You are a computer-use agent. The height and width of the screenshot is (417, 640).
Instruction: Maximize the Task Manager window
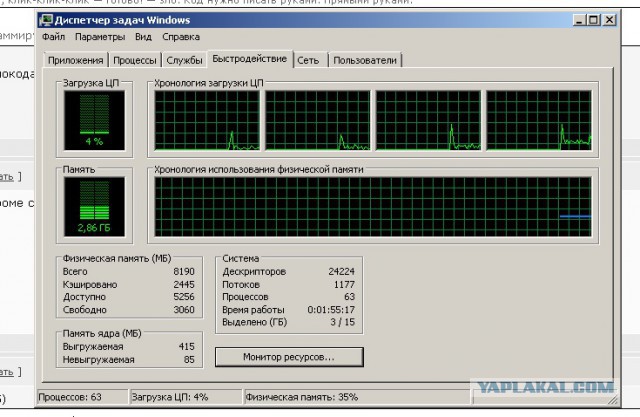pos(594,20)
